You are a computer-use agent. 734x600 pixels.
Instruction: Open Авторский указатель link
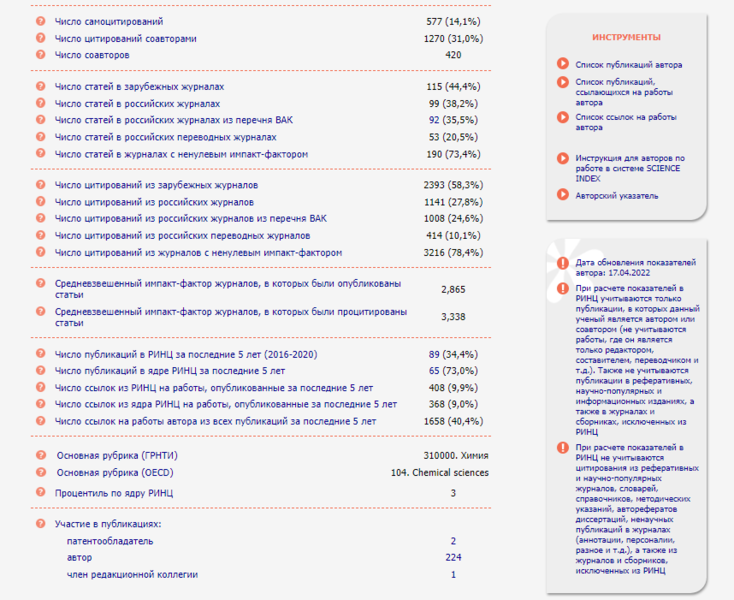tap(617, 196)
